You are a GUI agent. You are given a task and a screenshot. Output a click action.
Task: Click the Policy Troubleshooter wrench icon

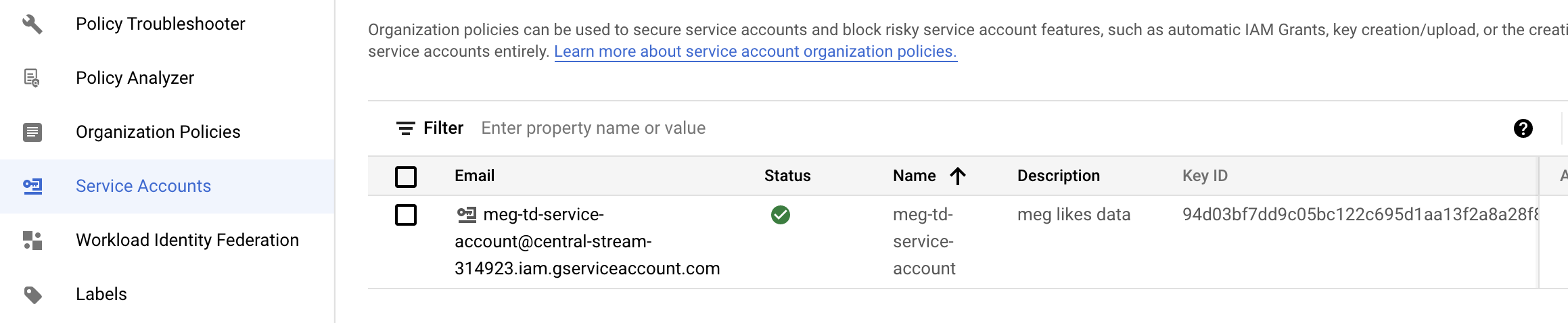tap(32, 24)
